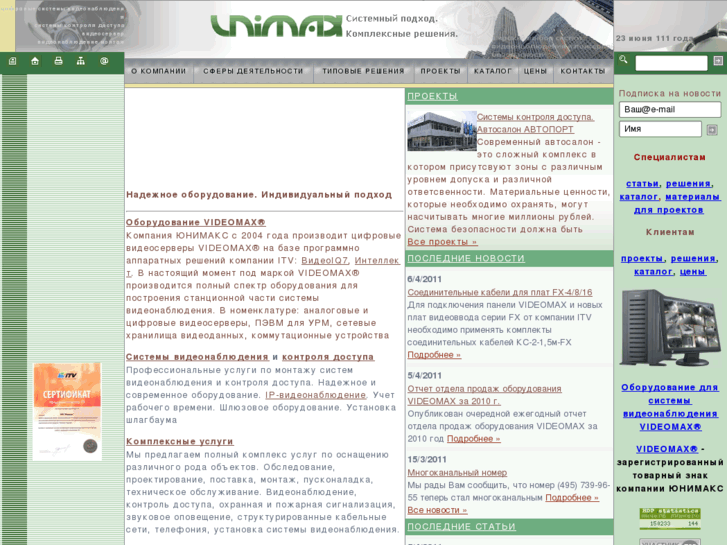
Task: Click the @ email contact icon
Action: pyautogui.click(x=104, y=61)
